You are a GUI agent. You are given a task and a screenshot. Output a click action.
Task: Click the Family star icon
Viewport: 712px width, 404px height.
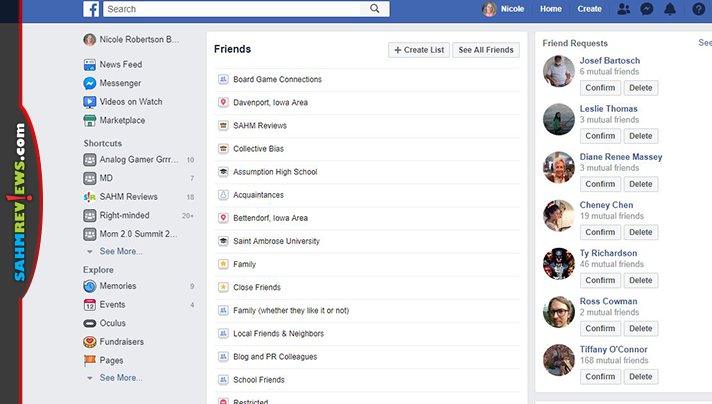click(223, 264)
